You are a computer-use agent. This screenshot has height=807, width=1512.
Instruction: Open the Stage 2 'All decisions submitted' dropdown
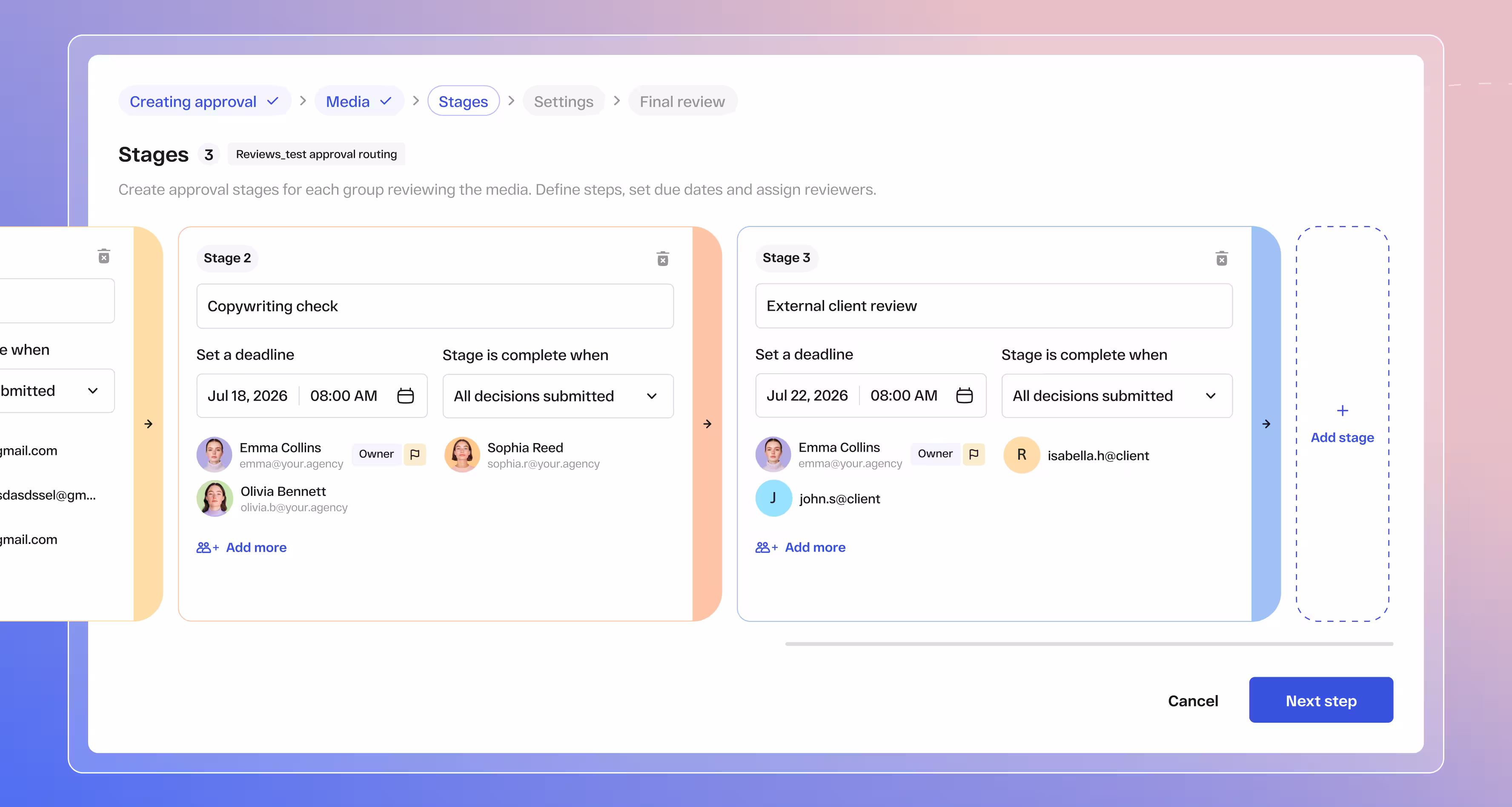(x=651, y=396)
